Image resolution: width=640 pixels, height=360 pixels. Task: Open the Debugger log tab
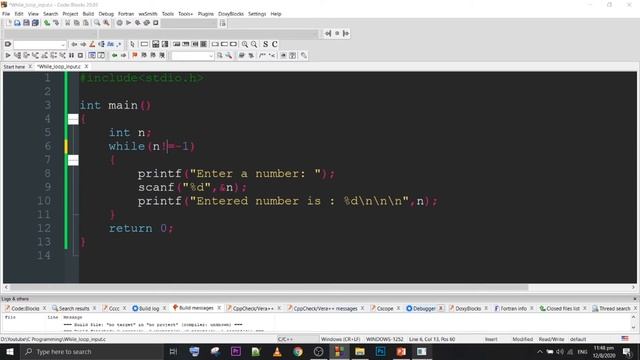pos(424,309)
